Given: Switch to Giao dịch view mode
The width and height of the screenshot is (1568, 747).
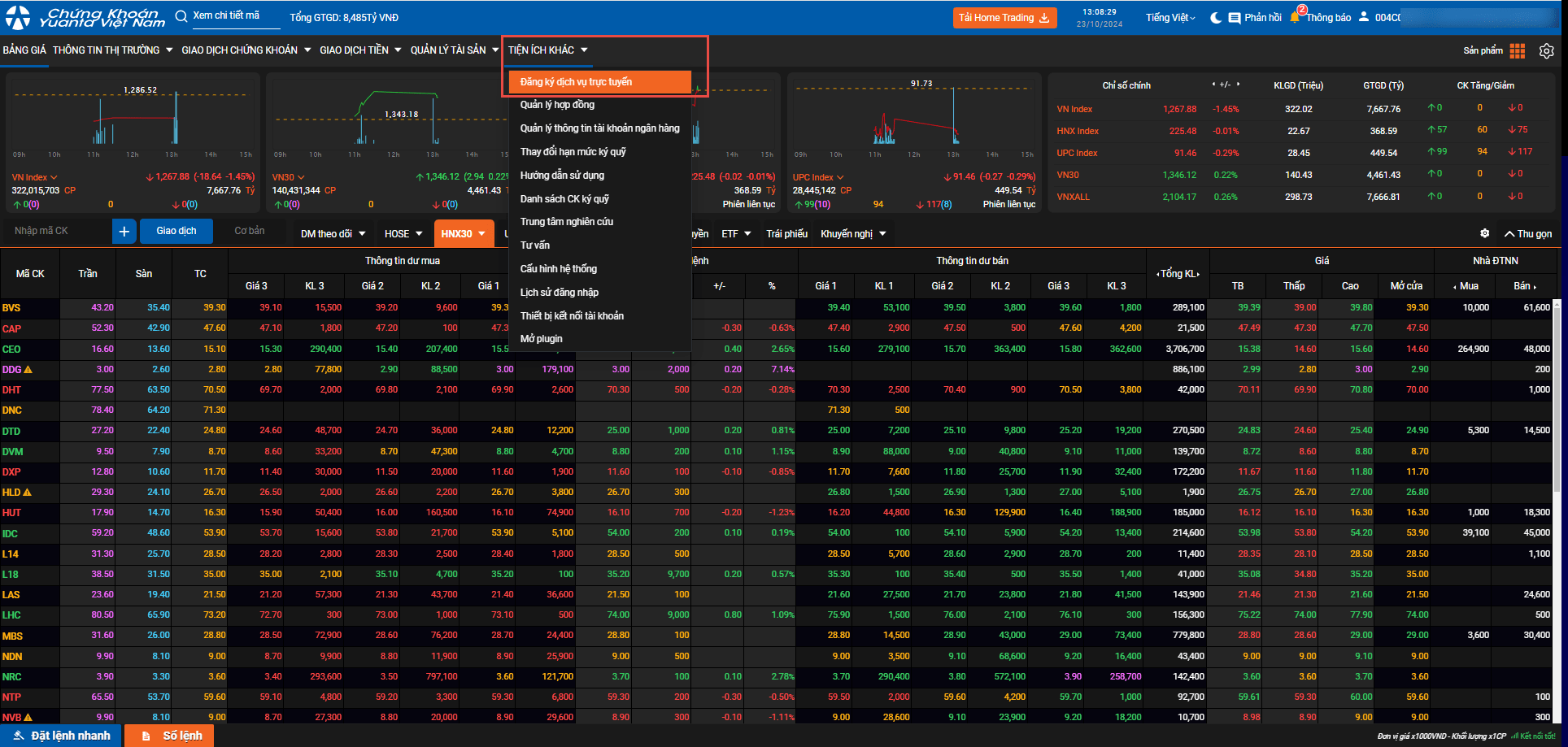Looking at the screenshot, I should pos(176,231).
